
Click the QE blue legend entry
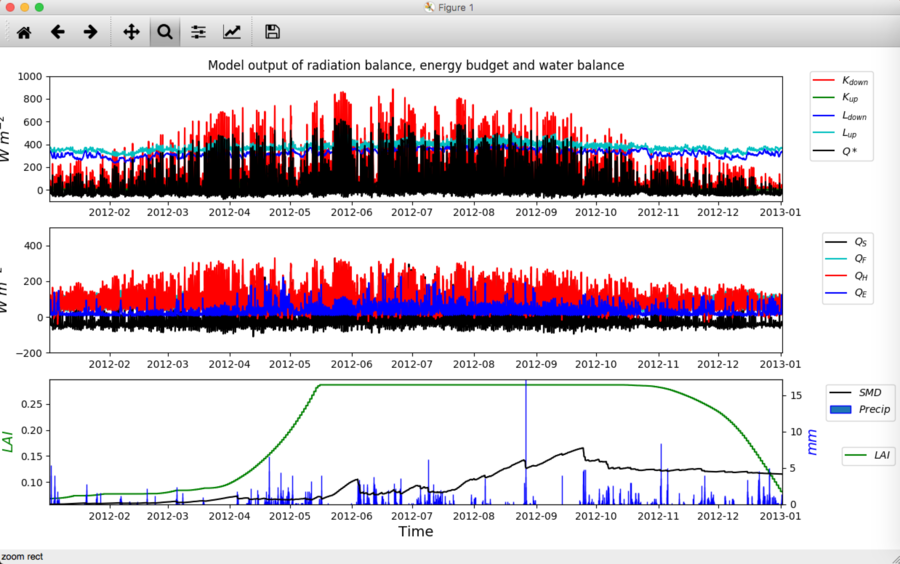pyautogui.click(x=847, y=293)
